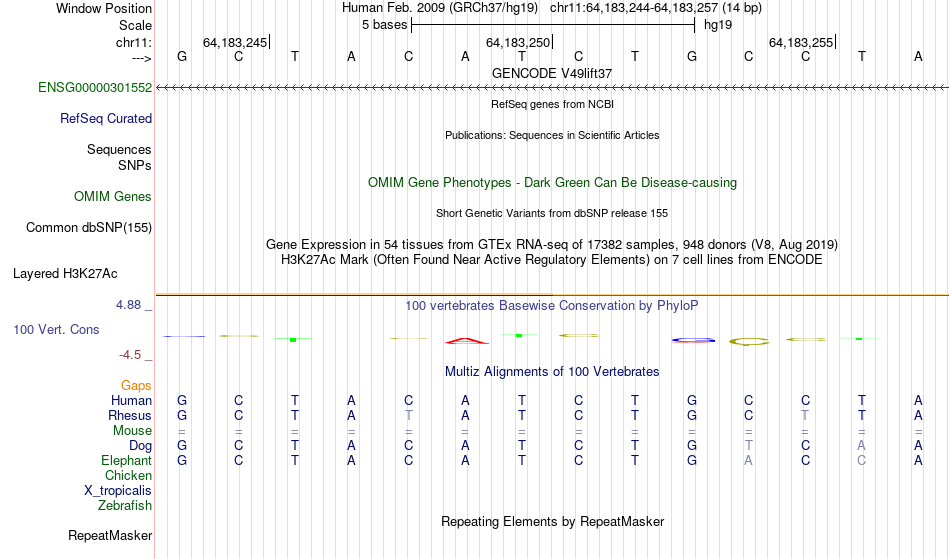Click the sequence direction arrow label

[142, 58]
